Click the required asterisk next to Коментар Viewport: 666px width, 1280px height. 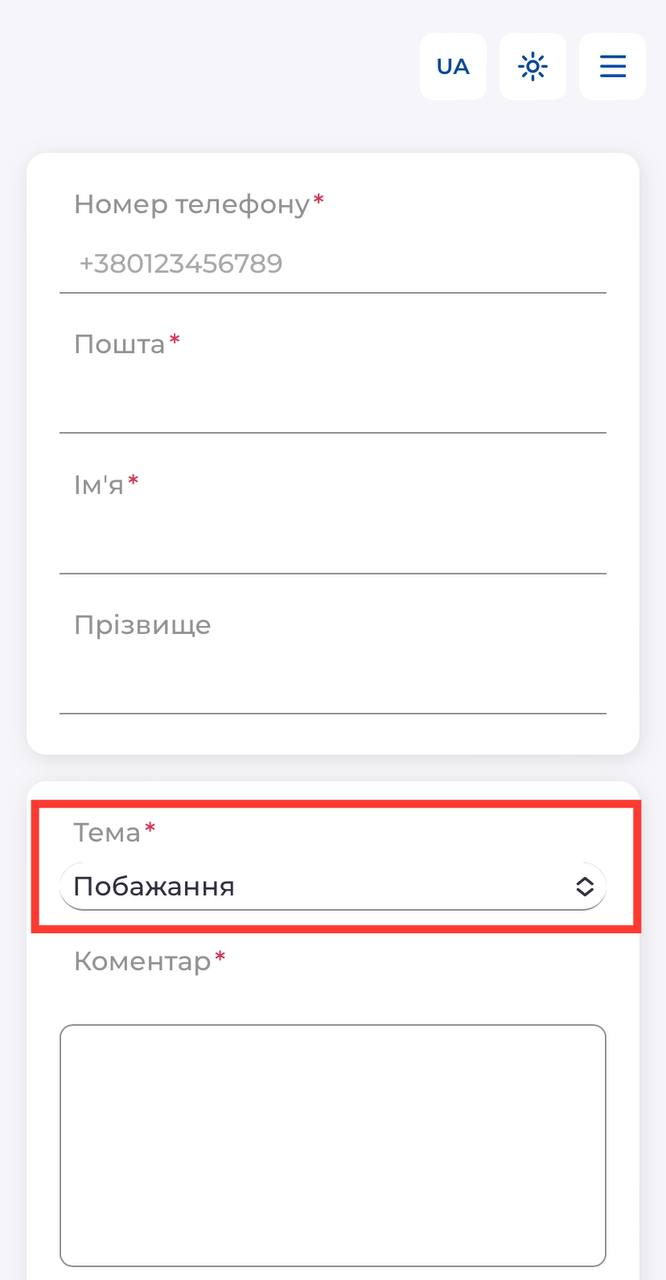click(x=221, y=959)
